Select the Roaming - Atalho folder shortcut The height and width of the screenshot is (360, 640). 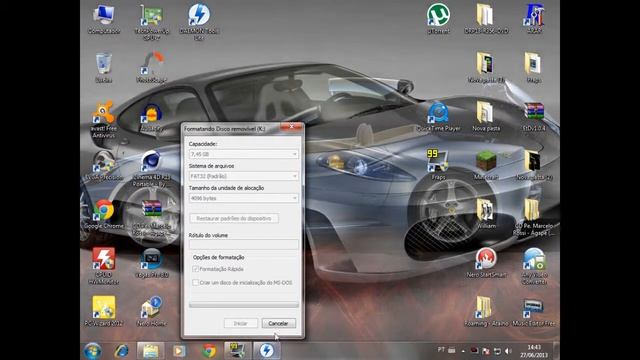pyautogui.click(x=486, y=311)
